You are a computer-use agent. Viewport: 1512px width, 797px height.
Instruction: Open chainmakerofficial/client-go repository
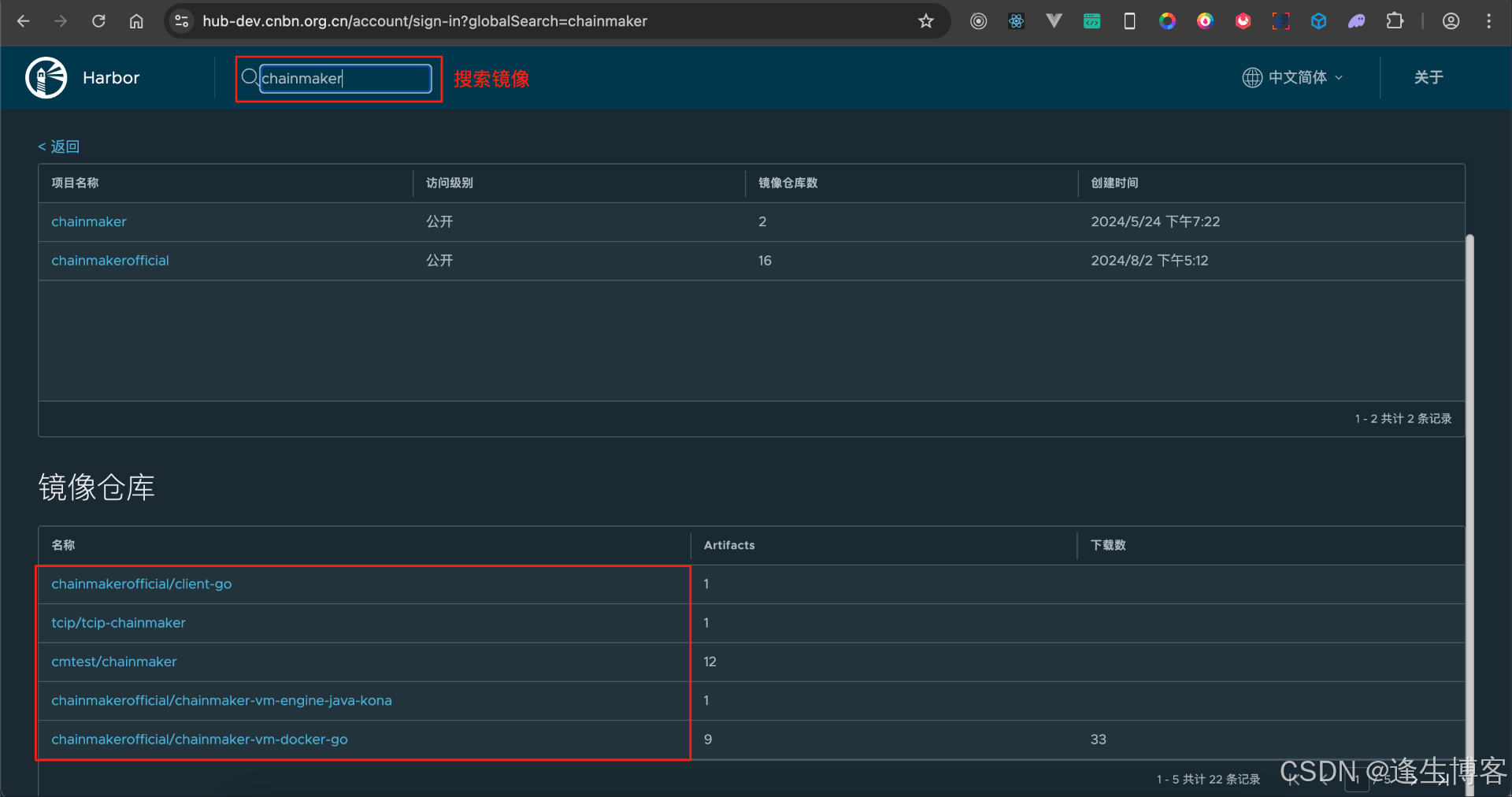click(142, 584)
